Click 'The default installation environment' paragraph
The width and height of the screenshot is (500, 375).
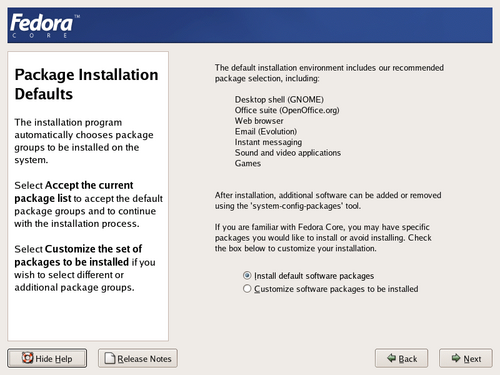pos(329,73)
